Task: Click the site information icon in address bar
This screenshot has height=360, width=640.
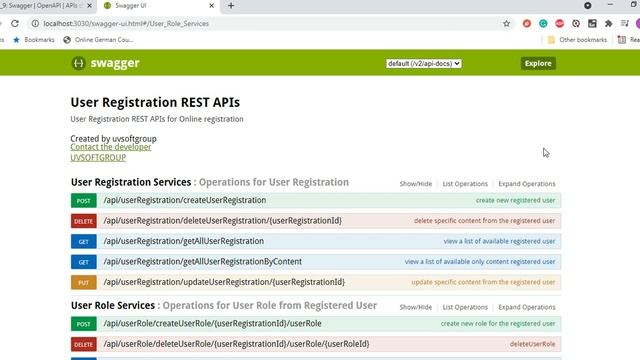Action: 36,24
